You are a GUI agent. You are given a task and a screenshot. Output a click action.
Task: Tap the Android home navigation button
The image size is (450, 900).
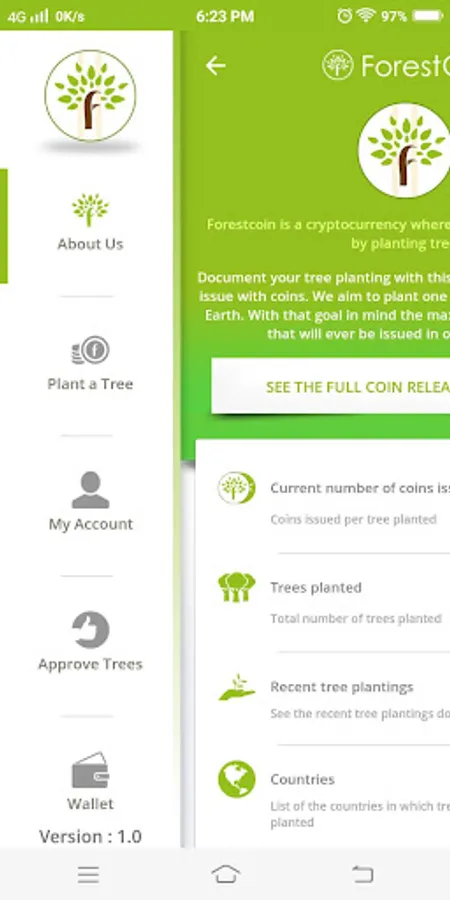pos(226,874)
